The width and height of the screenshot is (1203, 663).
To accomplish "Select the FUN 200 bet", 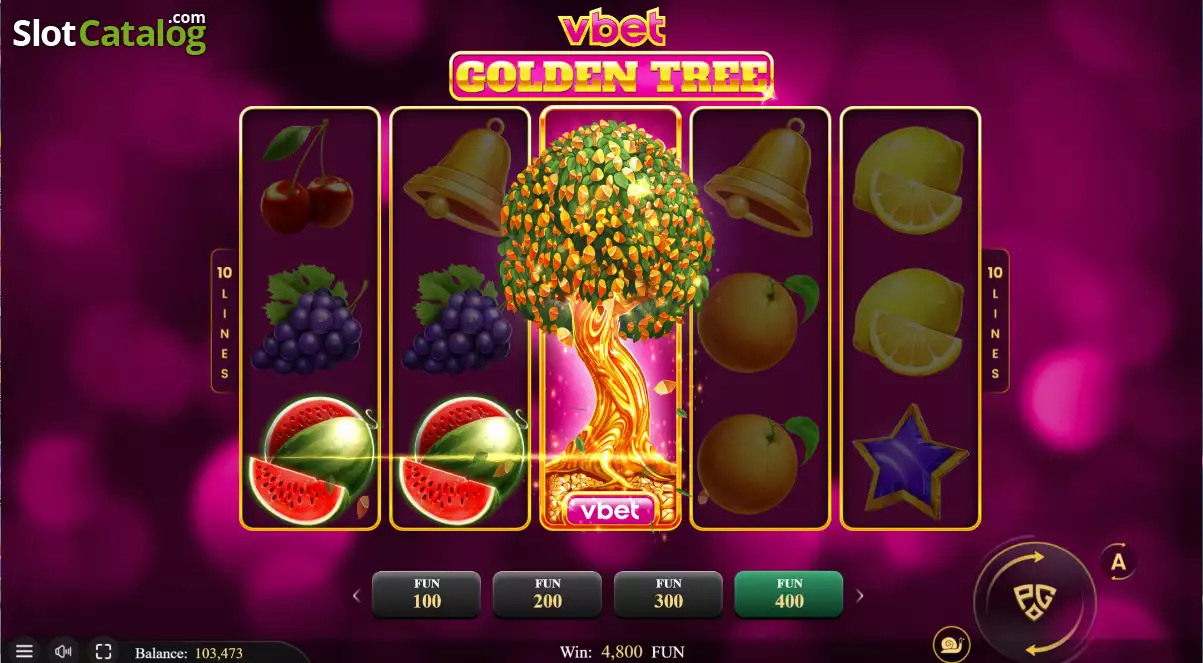I will (547, 594).
